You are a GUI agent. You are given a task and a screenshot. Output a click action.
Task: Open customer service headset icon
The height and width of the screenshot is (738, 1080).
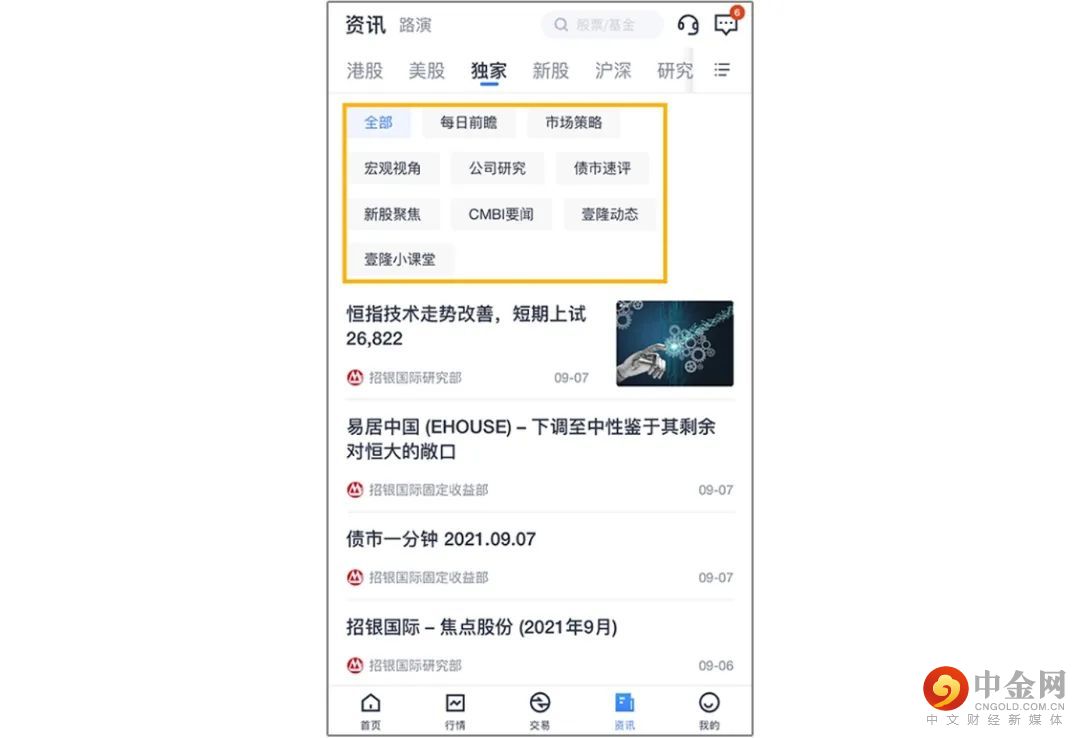687,25
